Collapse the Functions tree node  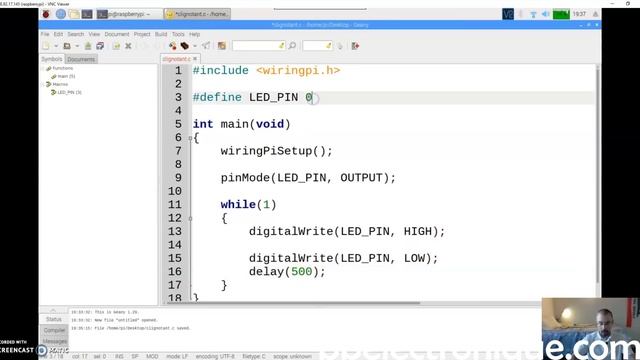tap(43, 68)
